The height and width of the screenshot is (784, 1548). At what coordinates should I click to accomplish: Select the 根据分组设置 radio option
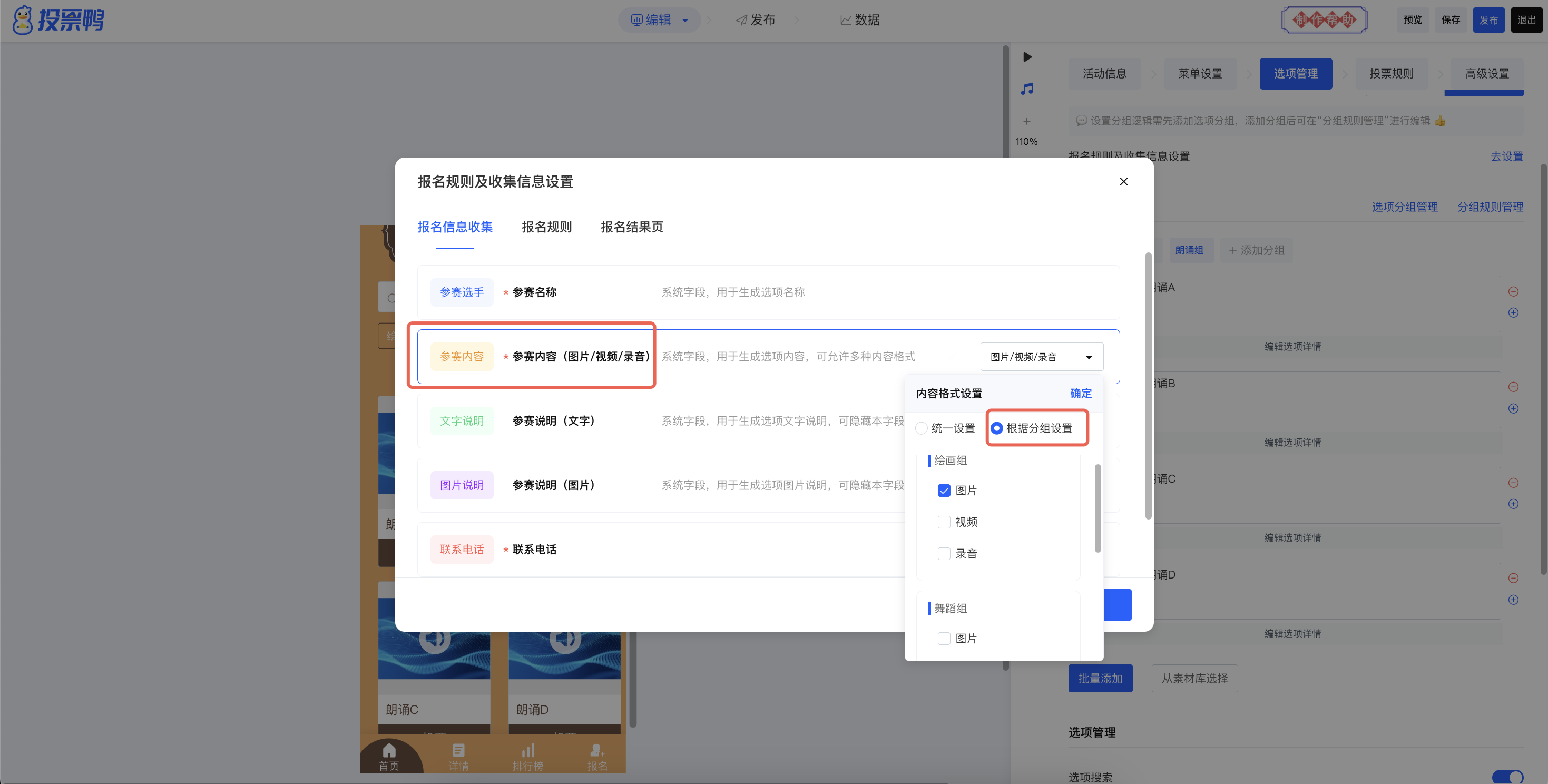pos(997,428)
